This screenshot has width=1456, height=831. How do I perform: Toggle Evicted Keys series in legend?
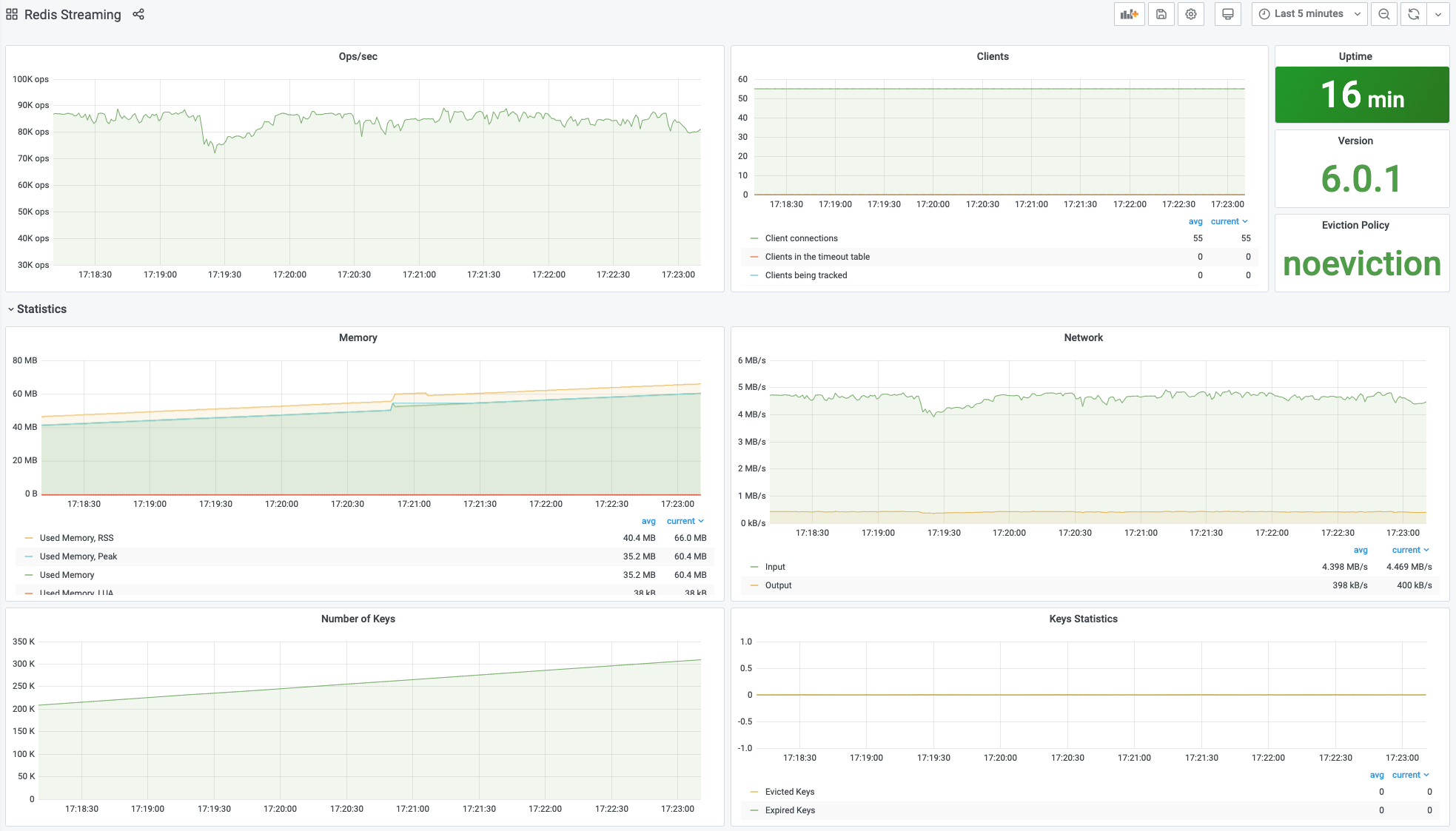click(789, 792)
